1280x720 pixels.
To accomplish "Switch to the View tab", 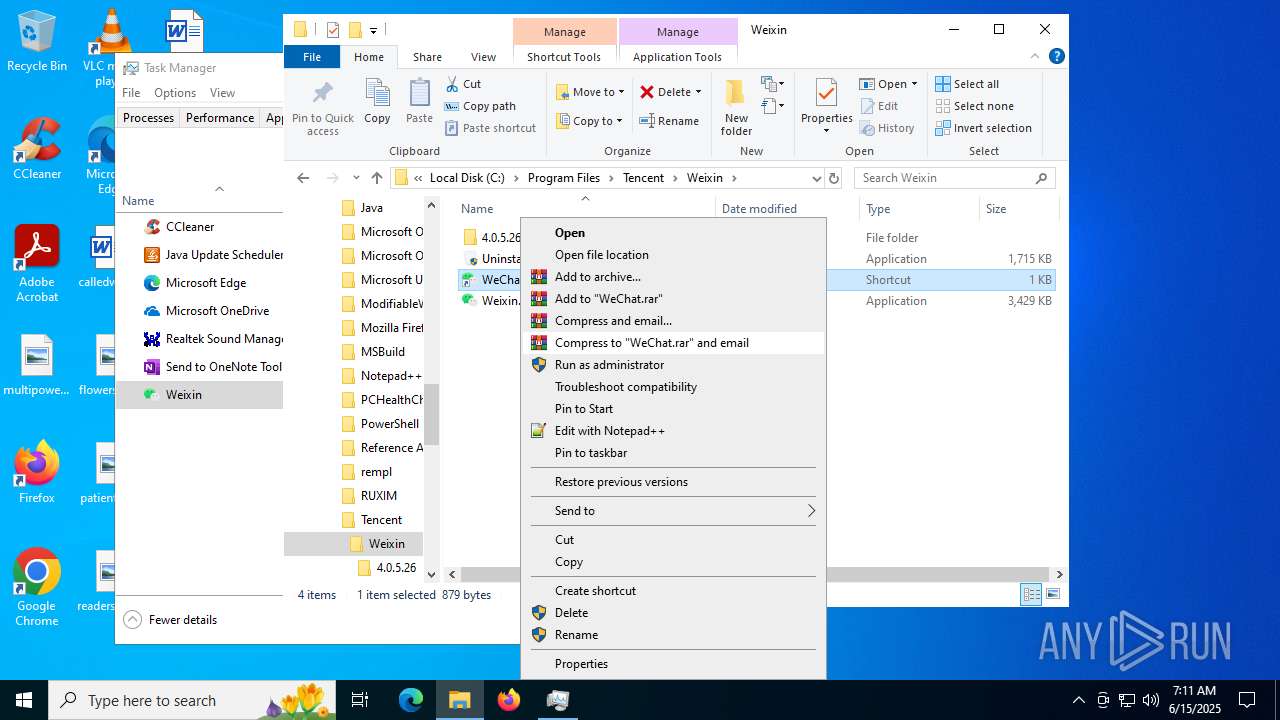I will click(483, 57).
